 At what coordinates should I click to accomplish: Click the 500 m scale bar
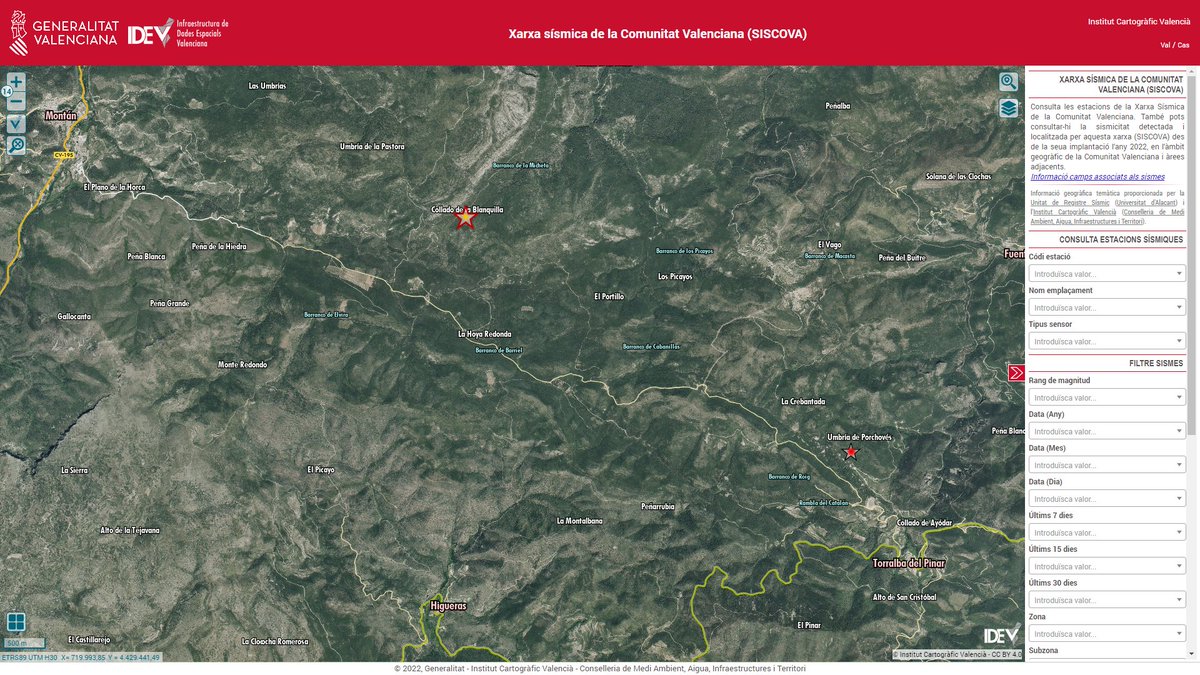(x=23, y=643)
